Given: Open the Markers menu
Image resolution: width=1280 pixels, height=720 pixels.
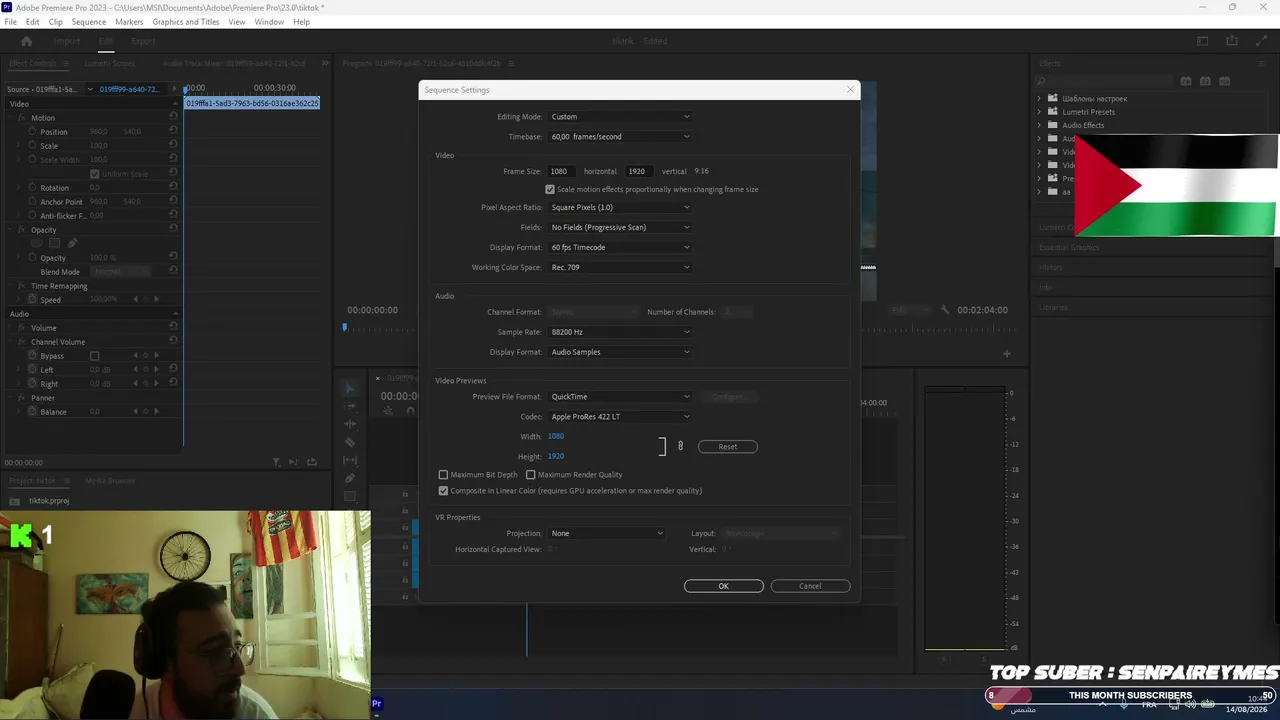Looking at the screenshot, I should click(129, 22).
